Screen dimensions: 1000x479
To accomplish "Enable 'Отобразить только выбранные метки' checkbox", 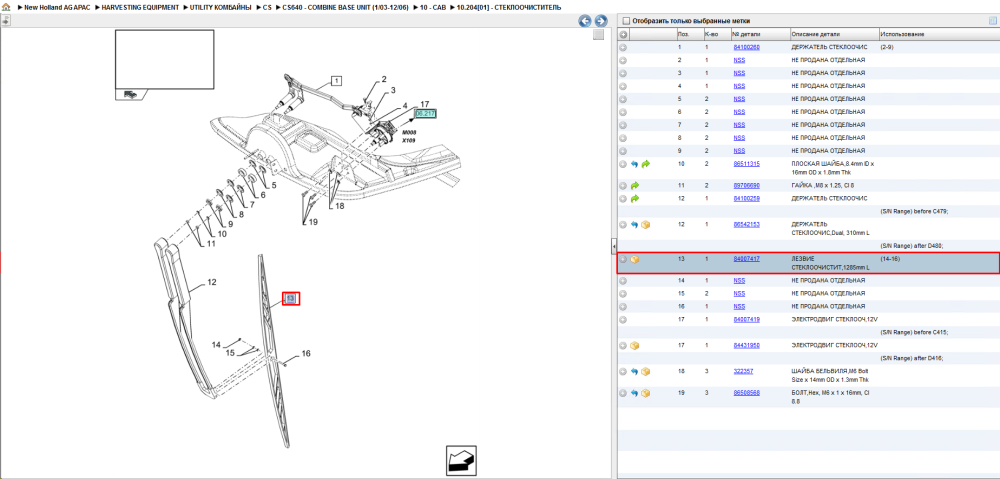I will [x=626, y=21].
